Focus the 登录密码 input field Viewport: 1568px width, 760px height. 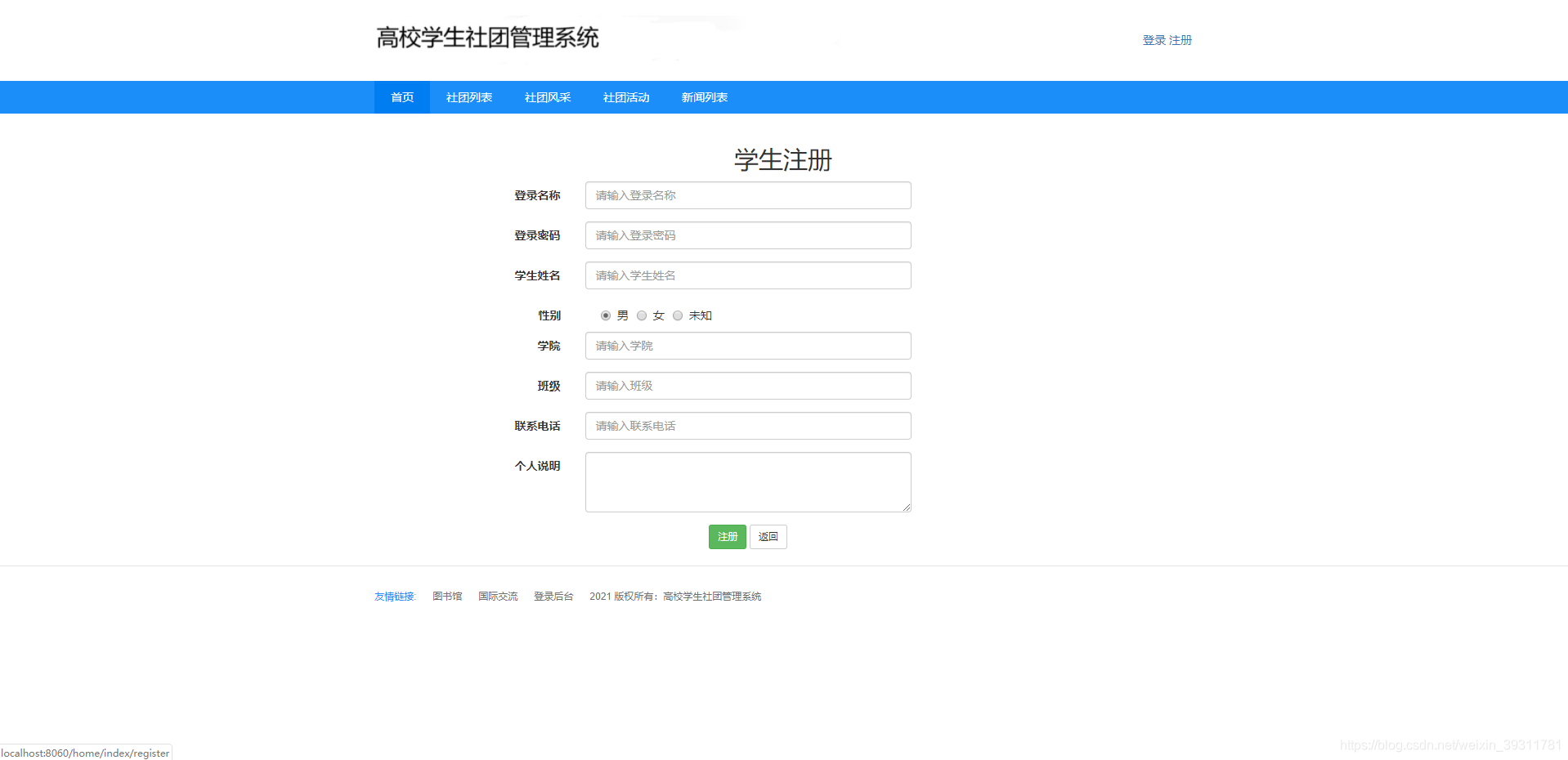tap(748, 235)
